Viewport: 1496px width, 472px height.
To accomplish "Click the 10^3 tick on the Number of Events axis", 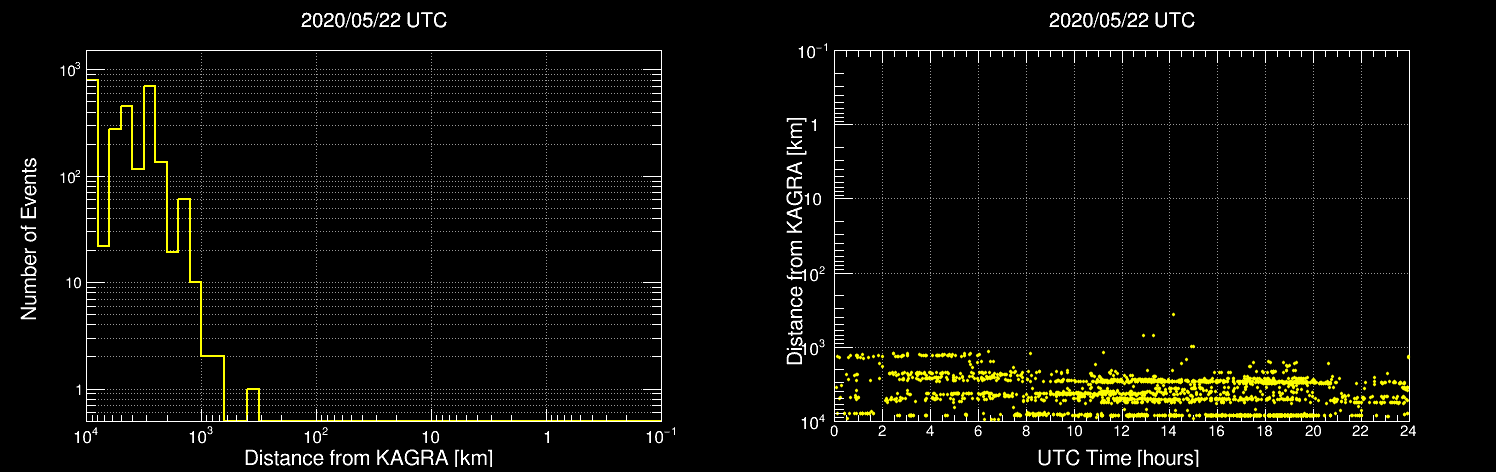I will point(69,69).
